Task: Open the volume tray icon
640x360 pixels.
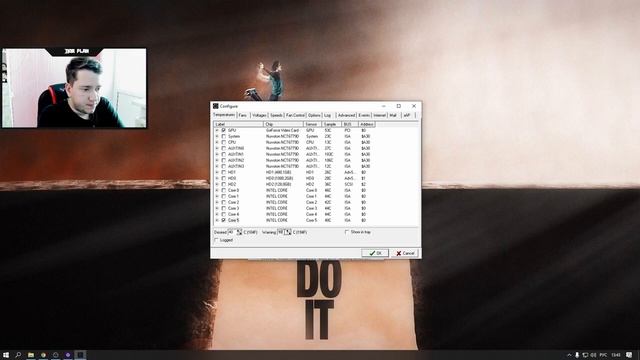Action: [x=593, y=355]
